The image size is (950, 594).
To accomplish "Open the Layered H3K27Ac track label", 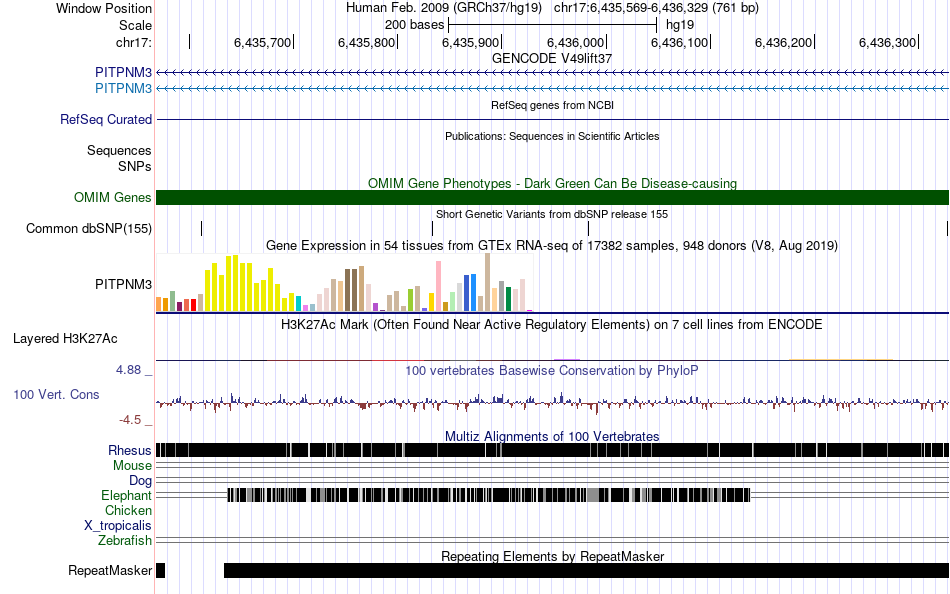I will (x=65, y=339).
